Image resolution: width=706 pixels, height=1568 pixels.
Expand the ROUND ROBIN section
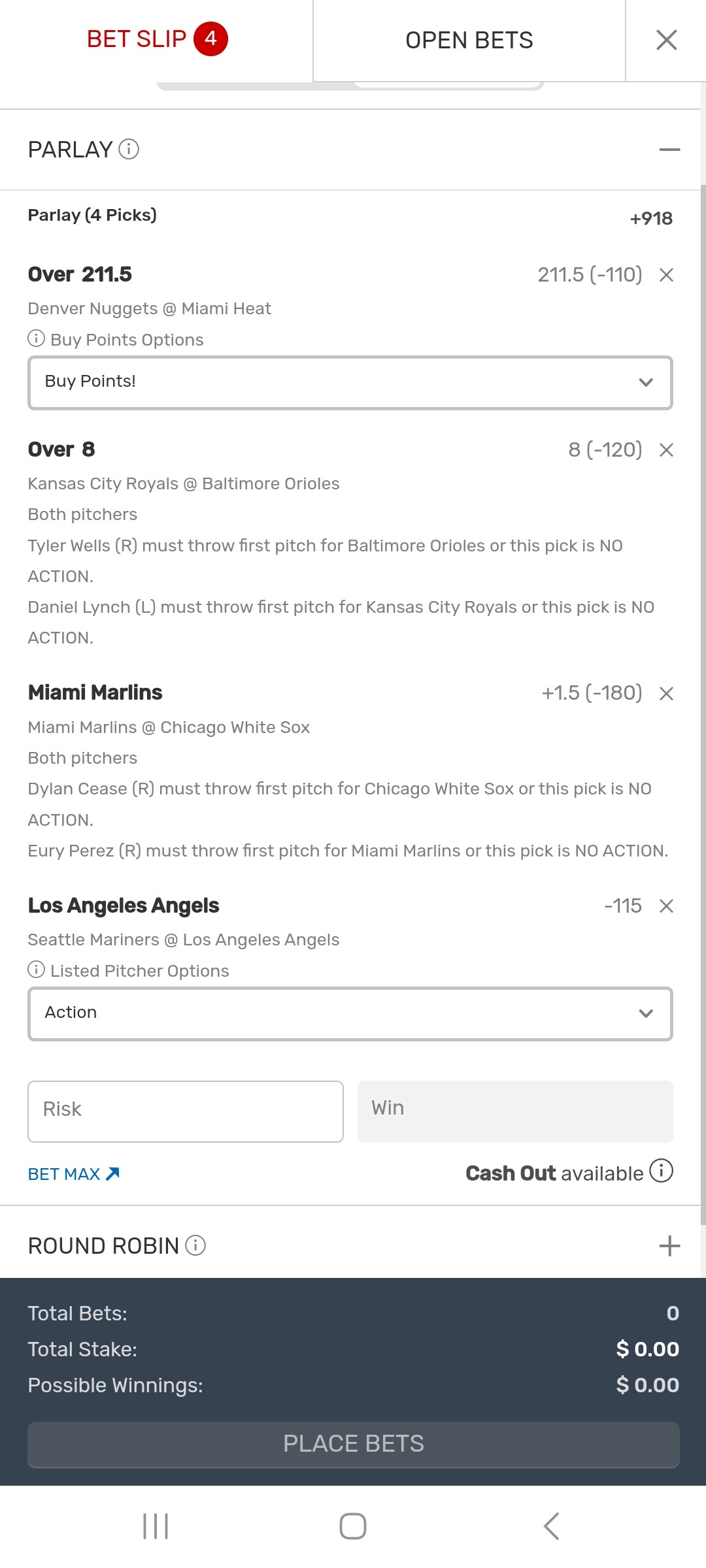pos(669,1246)
